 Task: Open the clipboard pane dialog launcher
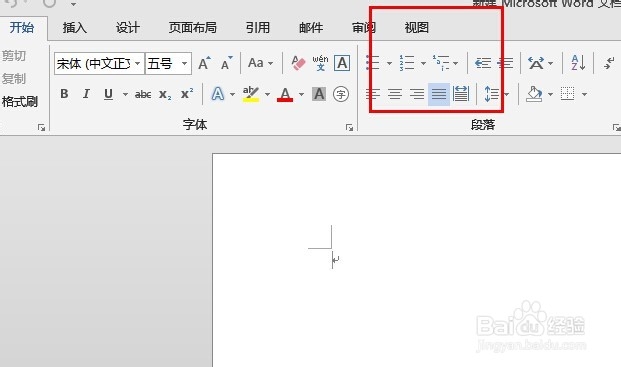42,127
